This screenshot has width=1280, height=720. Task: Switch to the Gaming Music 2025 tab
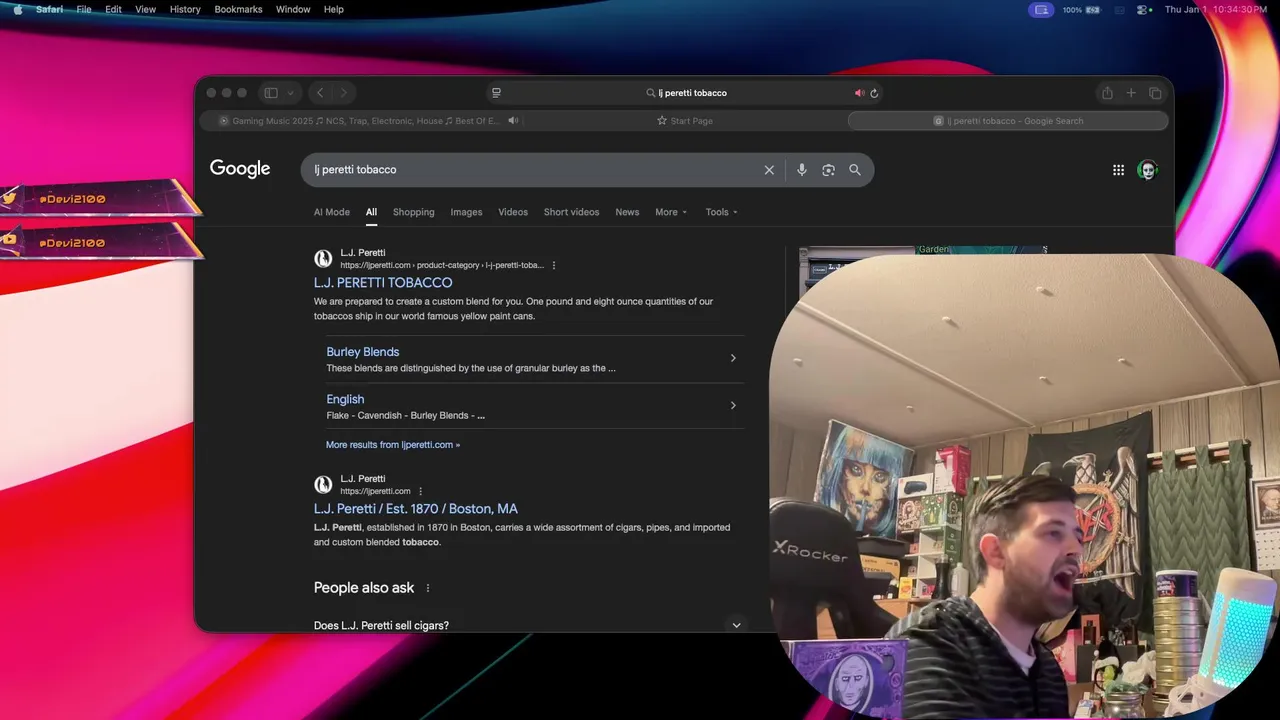tap(360, 121)
